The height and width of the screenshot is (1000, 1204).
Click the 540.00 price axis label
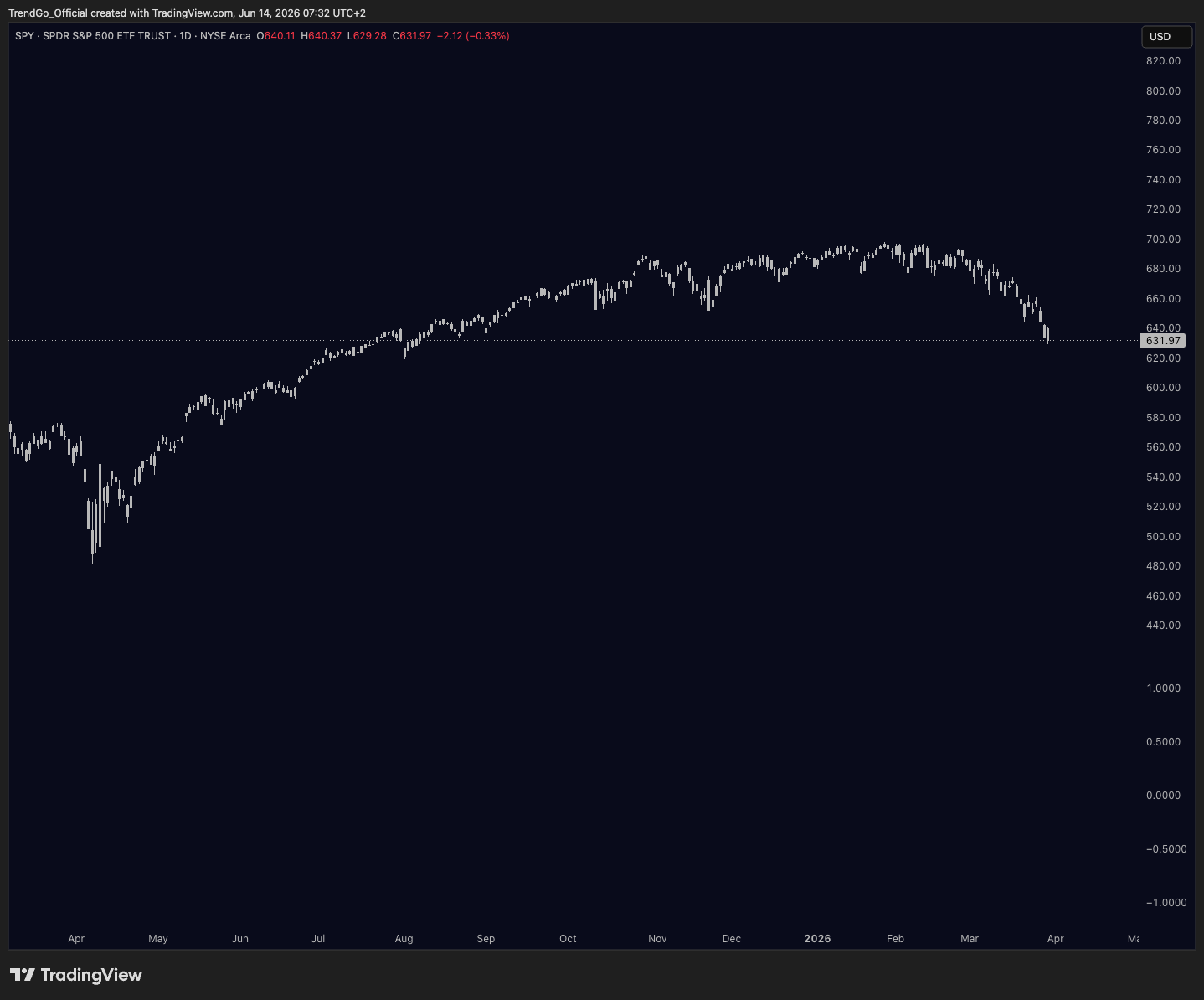tap(1163, 477)
